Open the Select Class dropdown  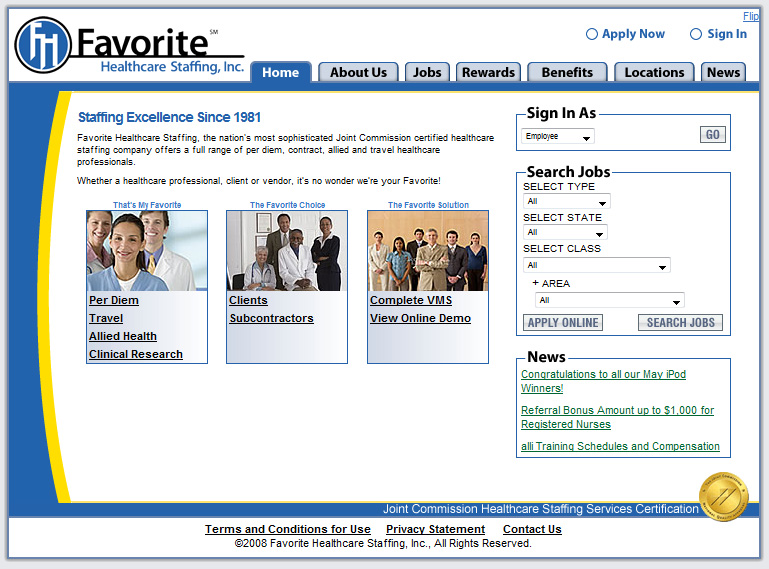tap(596, 265)
